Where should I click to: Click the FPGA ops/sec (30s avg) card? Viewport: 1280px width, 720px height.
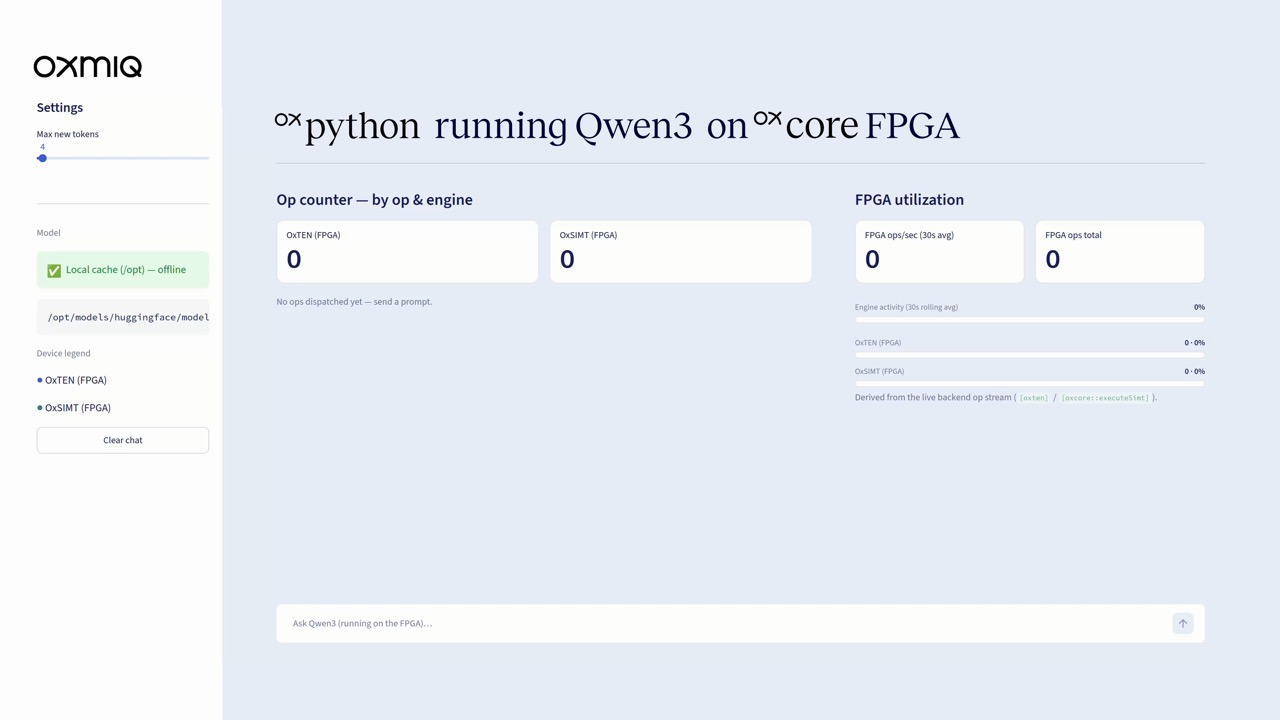939,252
